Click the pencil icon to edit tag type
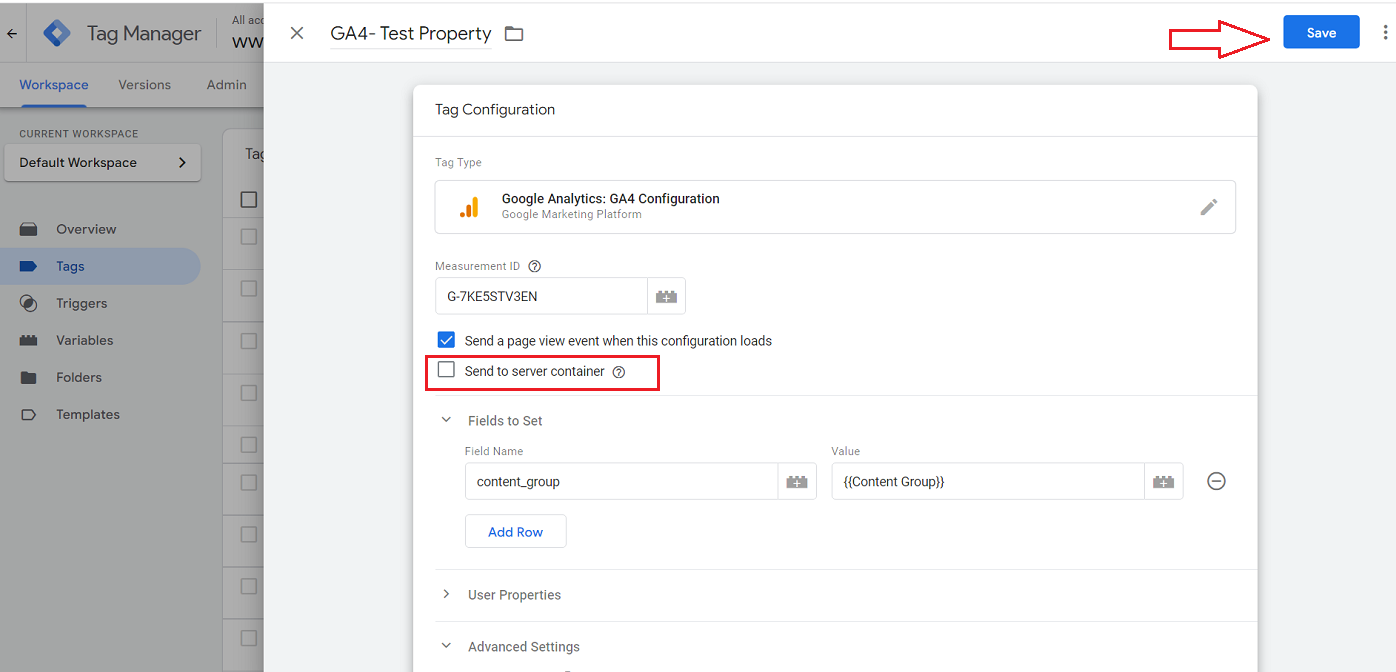 point(1209,207)
